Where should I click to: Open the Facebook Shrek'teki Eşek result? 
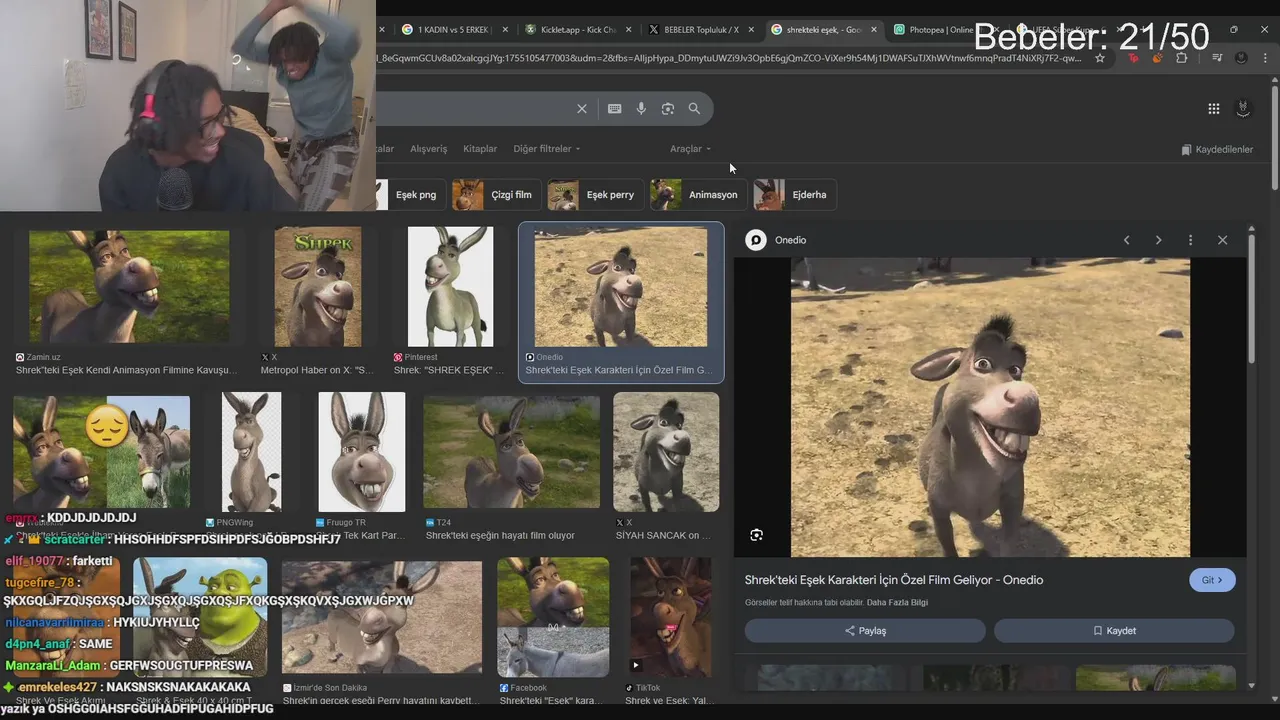tap(553, 617)
